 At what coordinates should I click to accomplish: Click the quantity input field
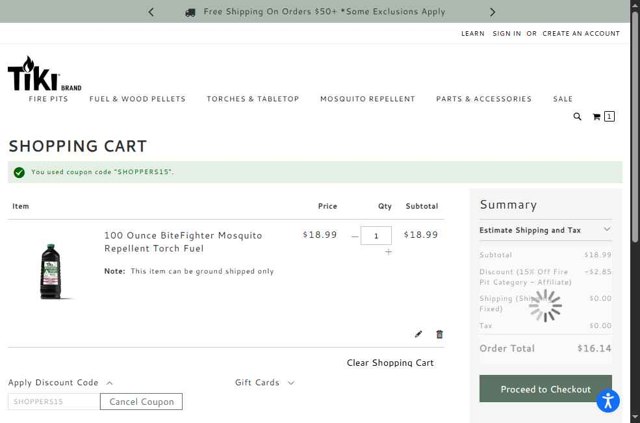click(x=376, y=236)
